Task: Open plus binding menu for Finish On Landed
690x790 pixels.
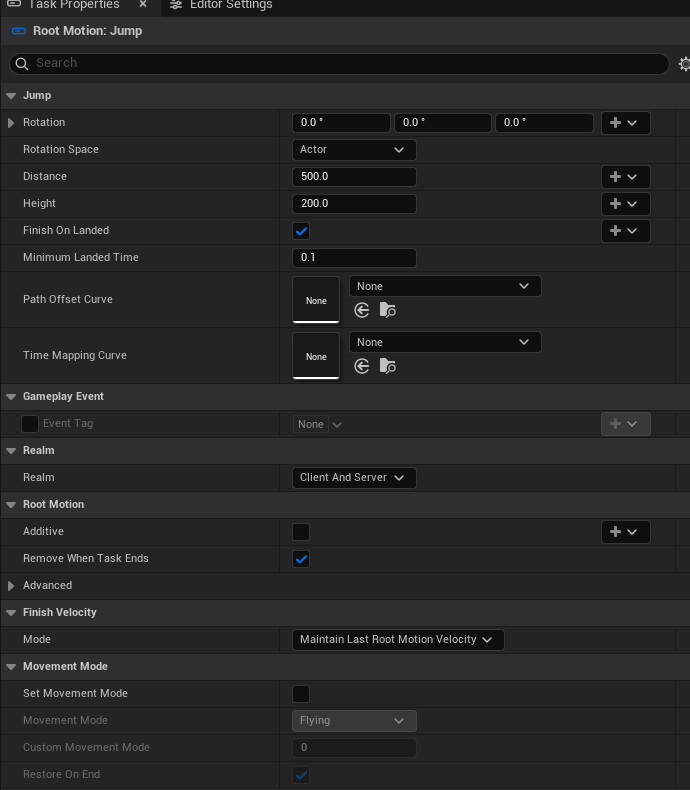Action: [626, 231]
